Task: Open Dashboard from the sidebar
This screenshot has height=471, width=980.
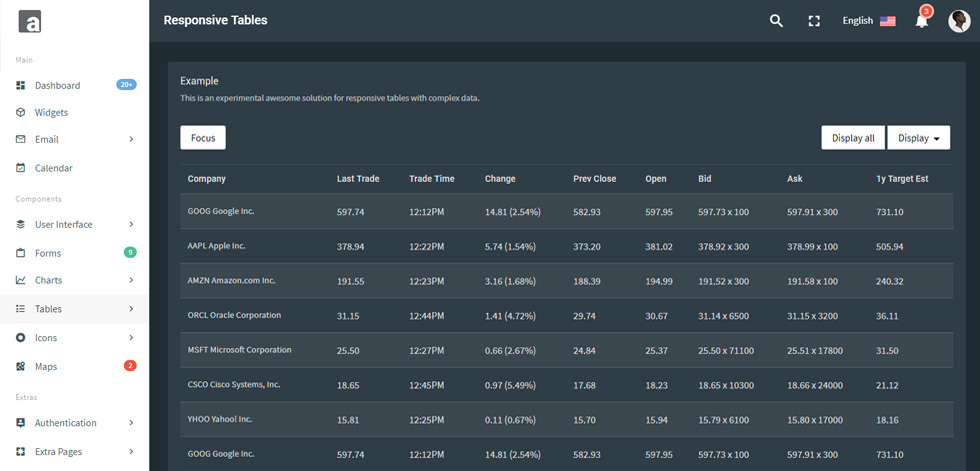Action: 58,86
